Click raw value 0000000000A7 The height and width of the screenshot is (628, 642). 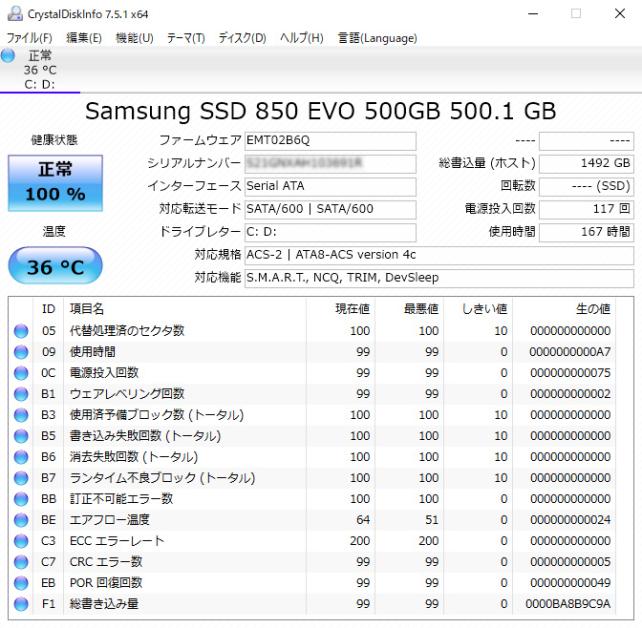570,352
